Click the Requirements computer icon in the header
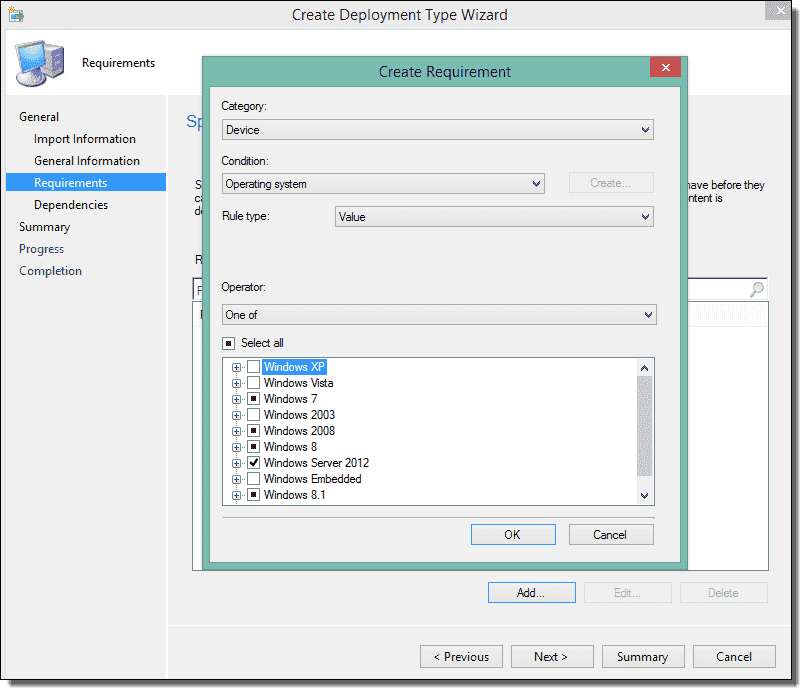Viewport: 807px width, 695px height. (38, 62)
